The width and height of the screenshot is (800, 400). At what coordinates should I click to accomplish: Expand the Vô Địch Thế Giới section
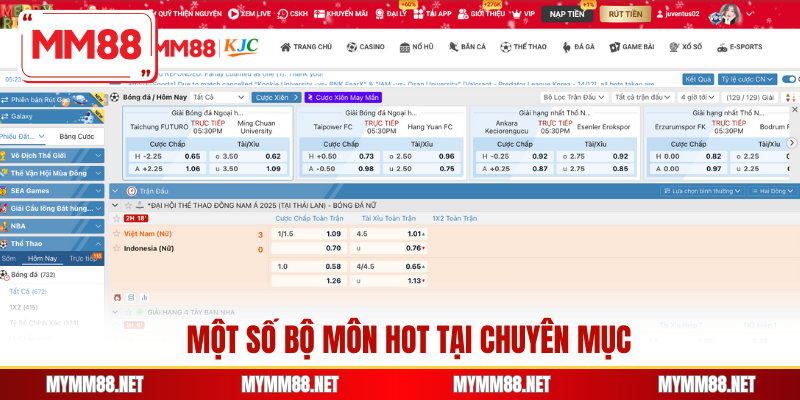pos(52,156)
